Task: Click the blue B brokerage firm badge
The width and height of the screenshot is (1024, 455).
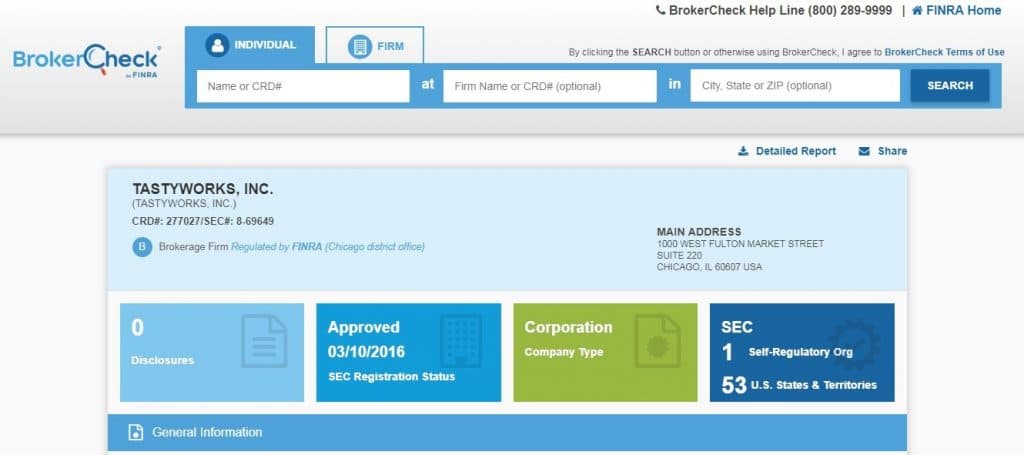Action: pos(142,247)
